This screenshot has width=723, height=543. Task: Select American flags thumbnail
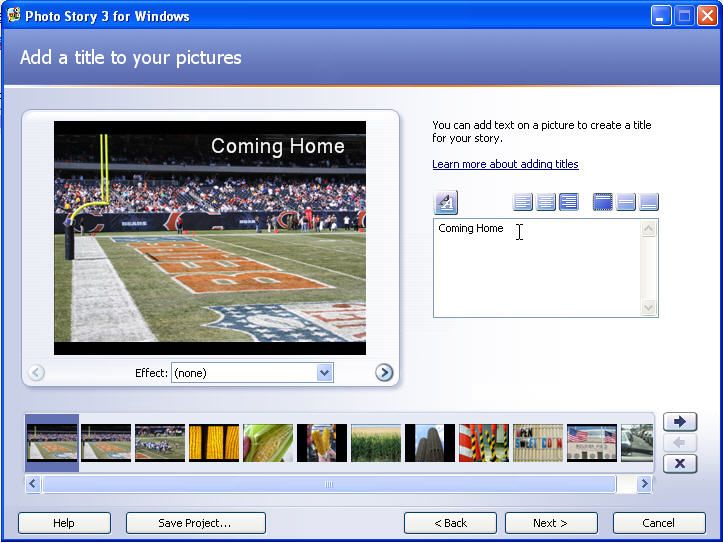592,443
